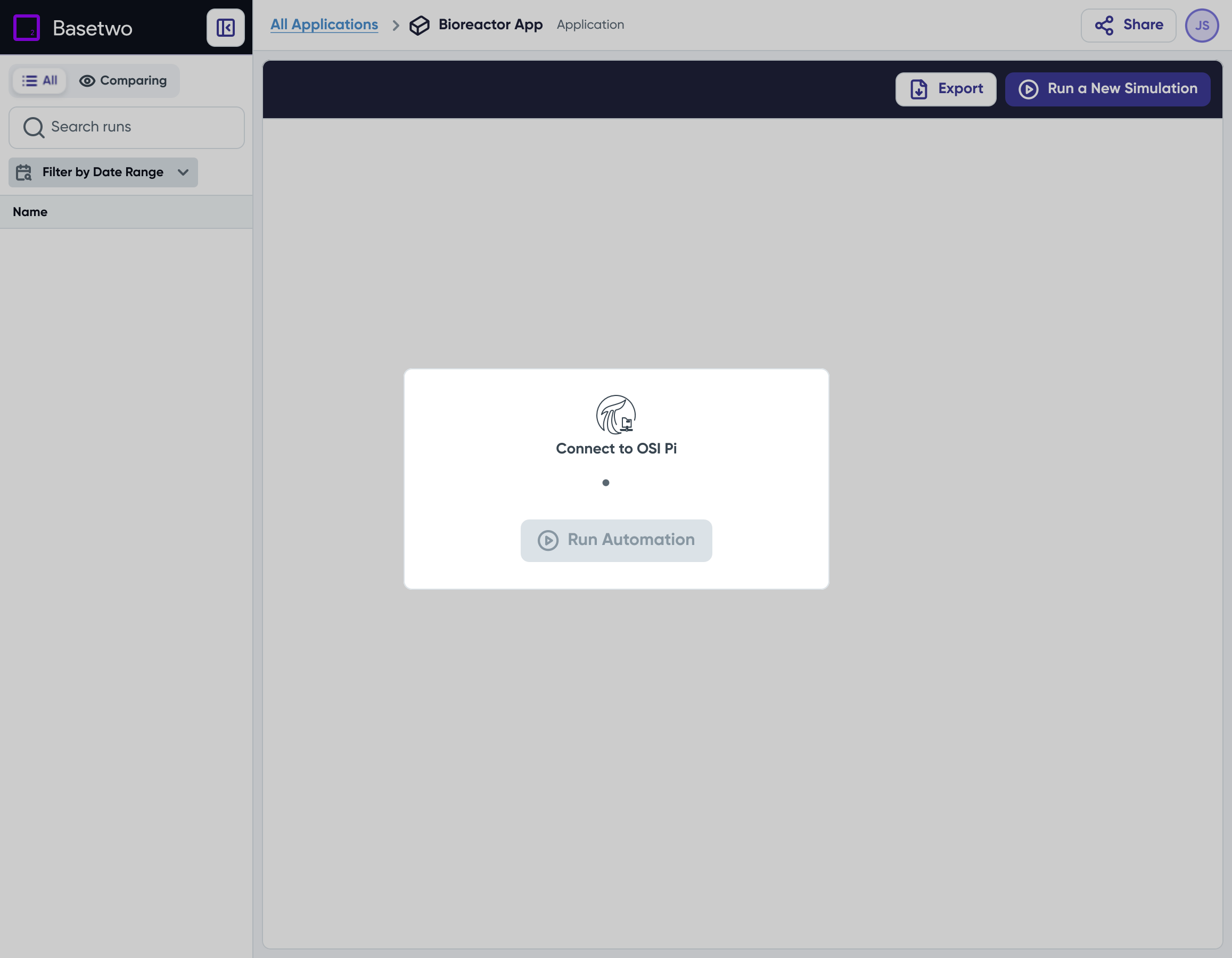Collapse the sidebar with panel toggle icon
The image size is (1232, 958).
[225, 28]
